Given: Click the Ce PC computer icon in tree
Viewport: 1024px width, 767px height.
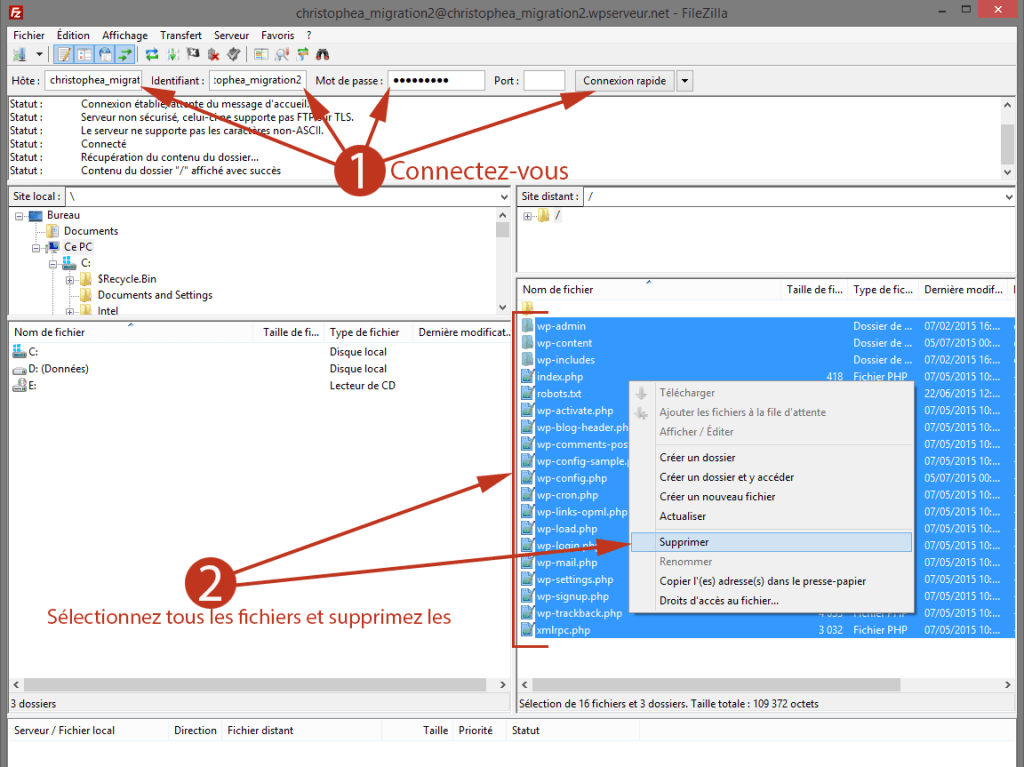Looking at the screenshot, I should pyautogui.click(x=52, y=247).
